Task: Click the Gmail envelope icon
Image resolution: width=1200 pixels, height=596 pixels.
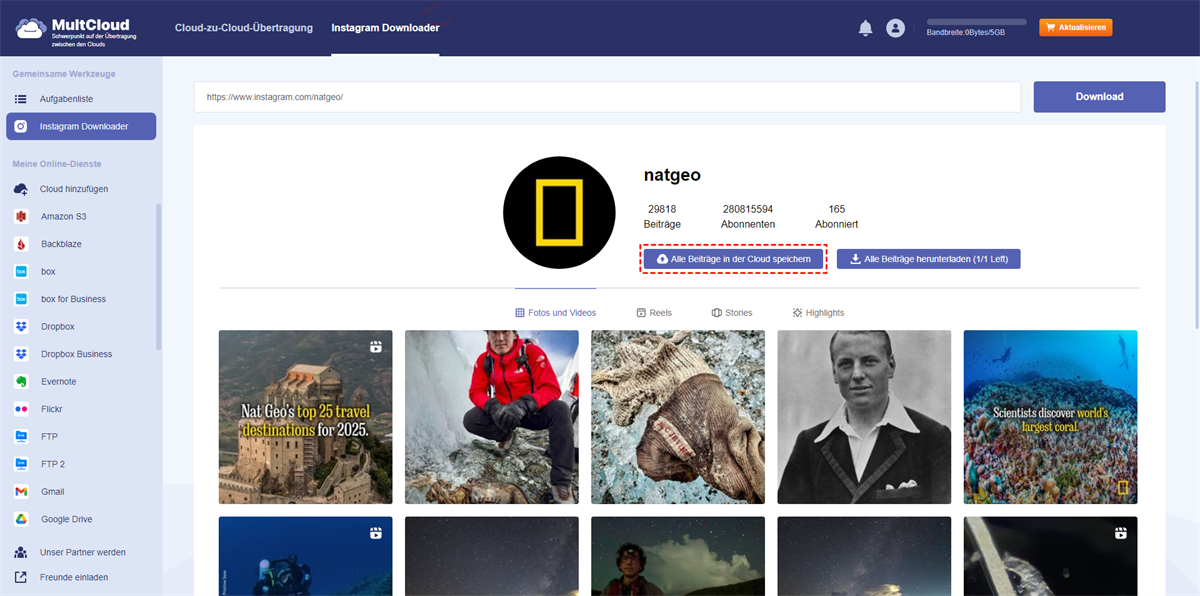Action: coord(21,492)
